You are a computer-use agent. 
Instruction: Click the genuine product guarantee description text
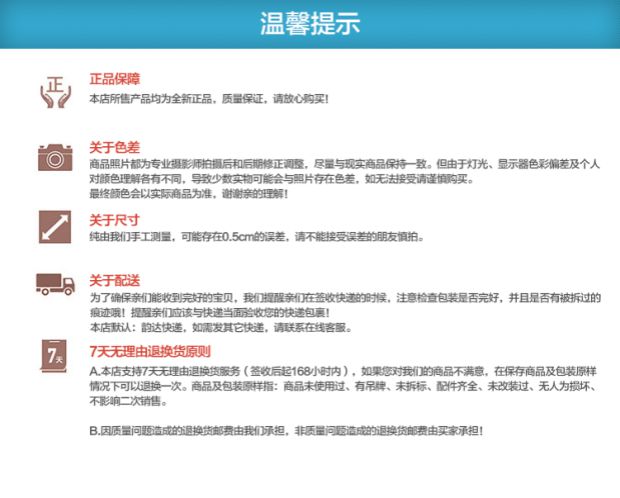click(x=209, y=98)
